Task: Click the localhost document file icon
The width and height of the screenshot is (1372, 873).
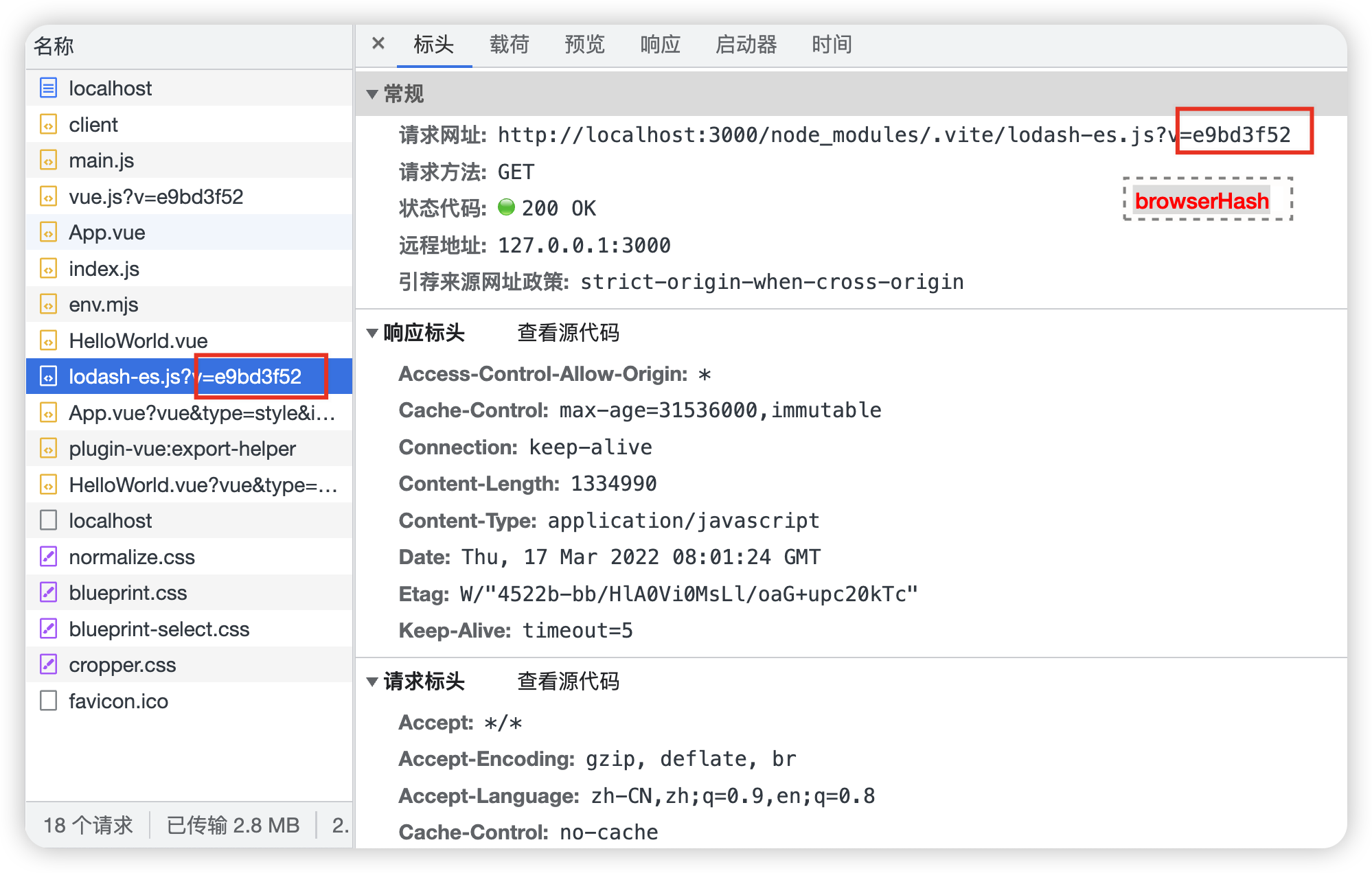Action: click(48, 88)
